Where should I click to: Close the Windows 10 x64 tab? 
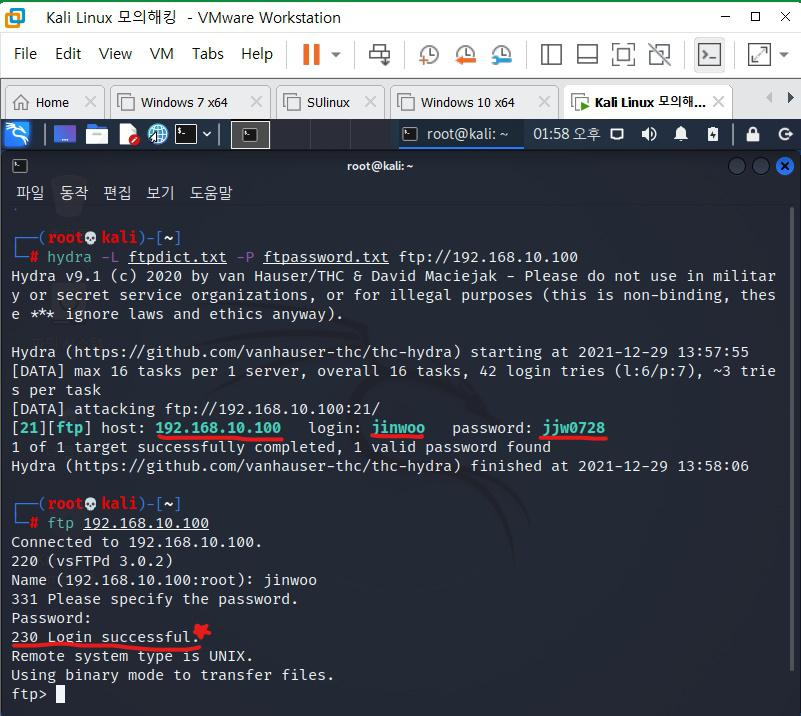[545, 102]
